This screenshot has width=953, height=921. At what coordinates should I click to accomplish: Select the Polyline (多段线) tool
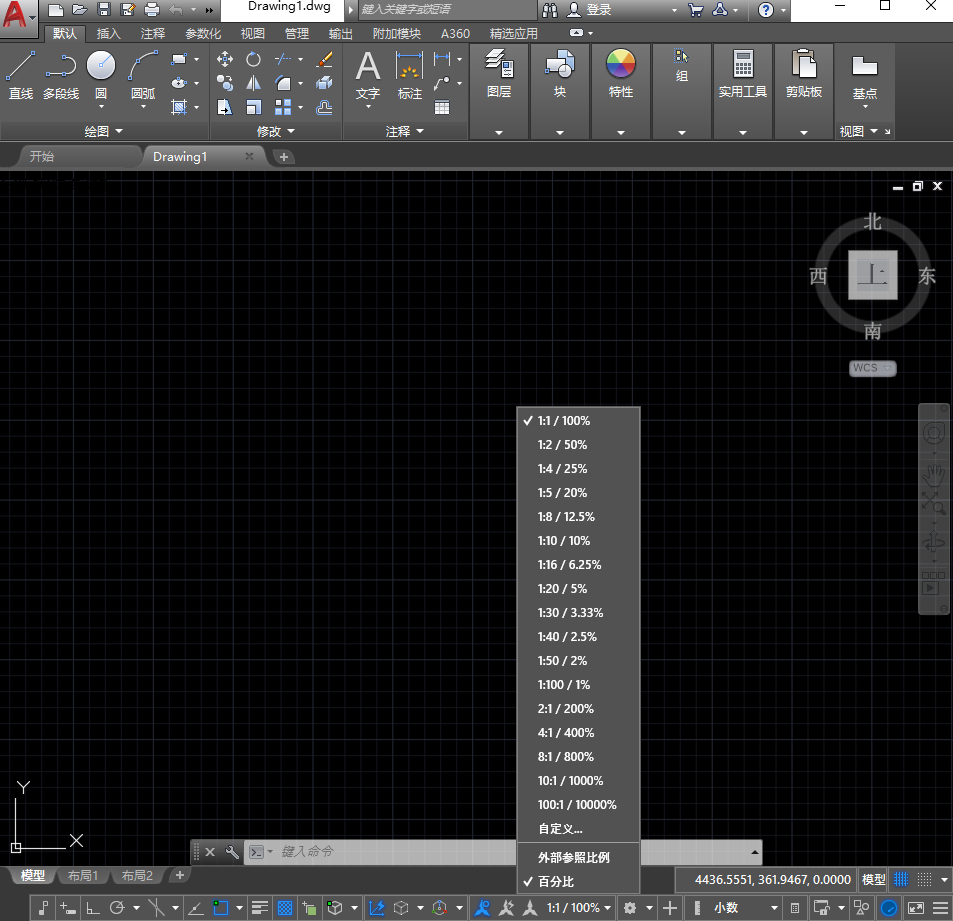61,75
